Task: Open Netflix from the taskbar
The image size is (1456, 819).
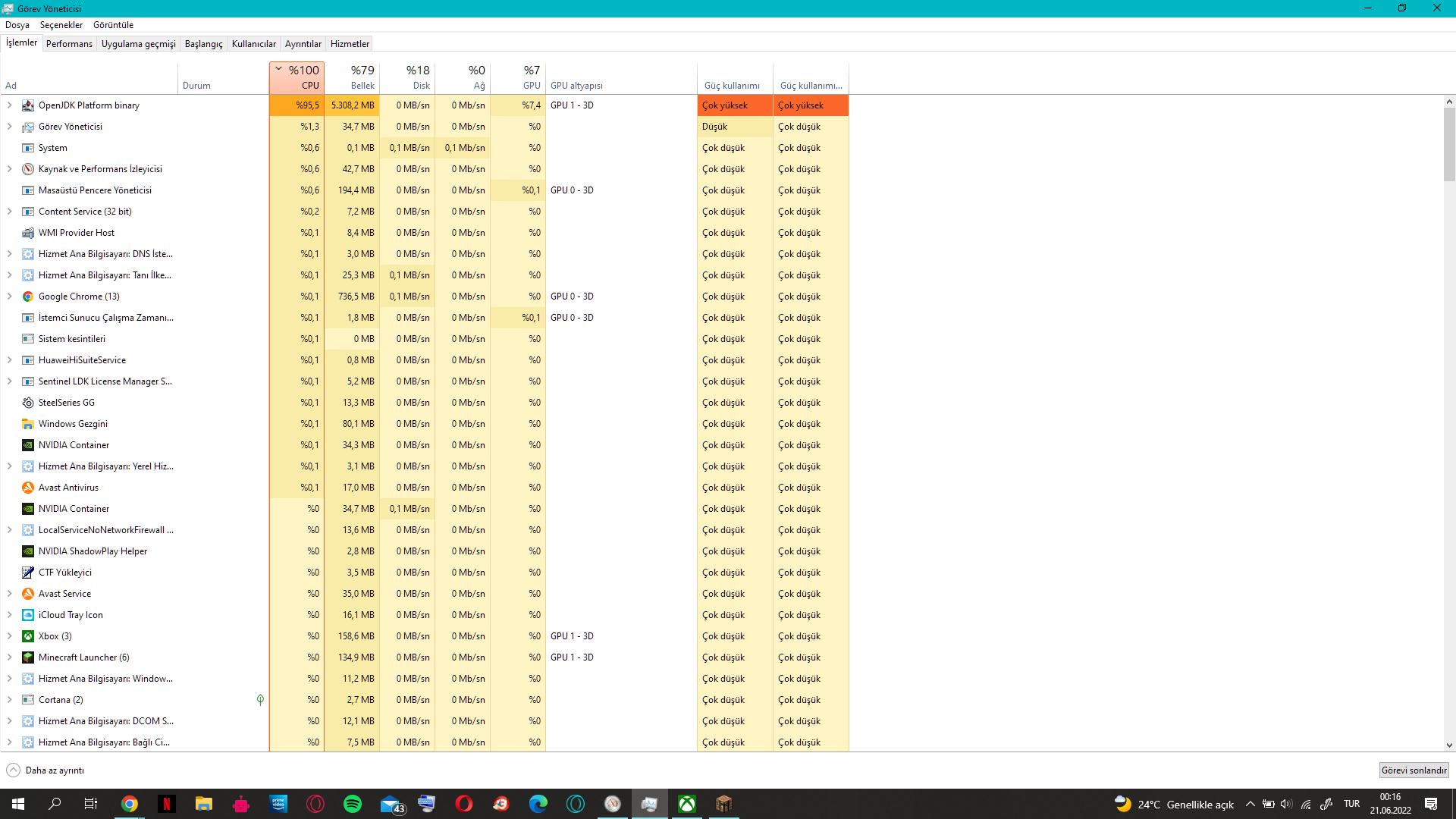Action: tap(167, 804)
